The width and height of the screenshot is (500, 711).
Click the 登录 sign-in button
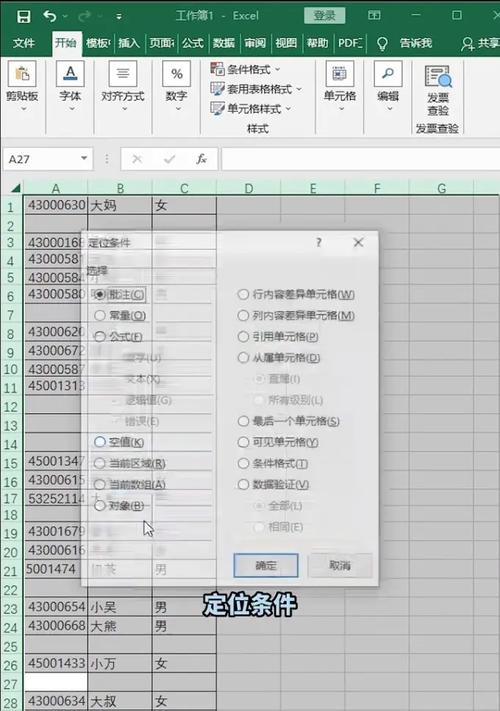325,16
